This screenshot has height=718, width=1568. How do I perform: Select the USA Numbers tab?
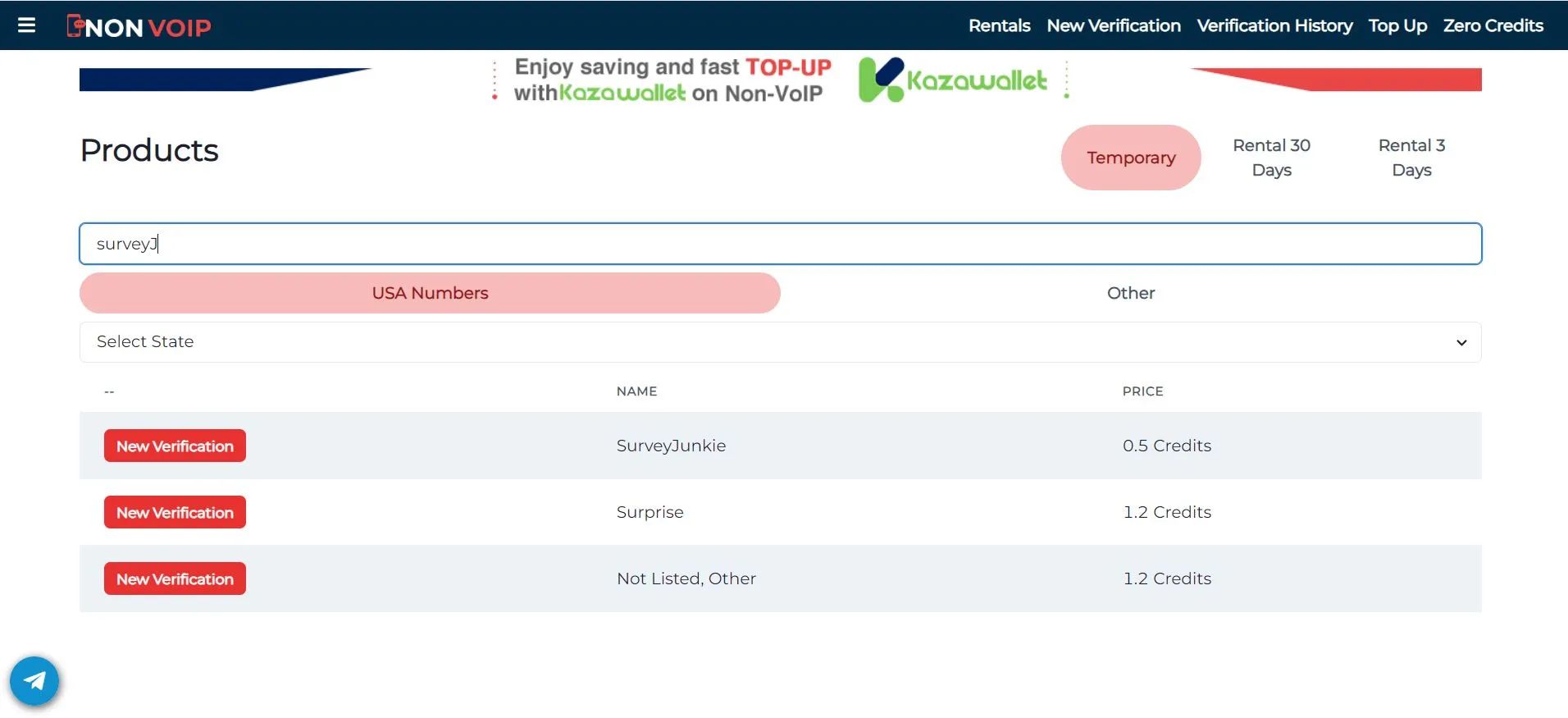point(430,293)
